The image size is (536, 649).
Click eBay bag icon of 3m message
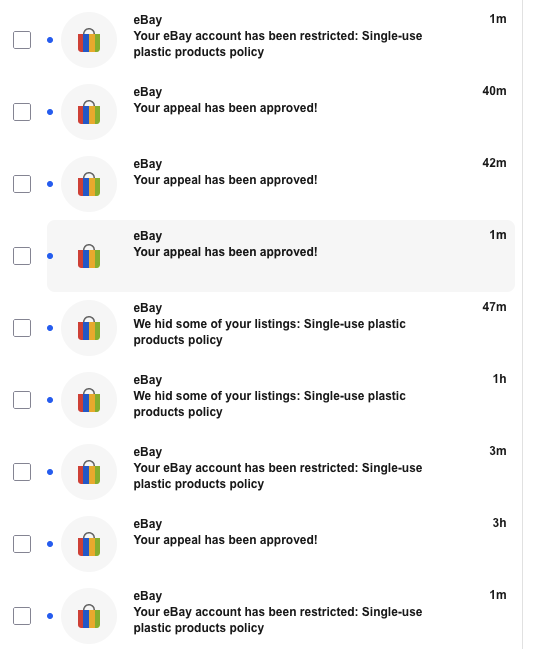pyautogui.click(x=89, y=472)
